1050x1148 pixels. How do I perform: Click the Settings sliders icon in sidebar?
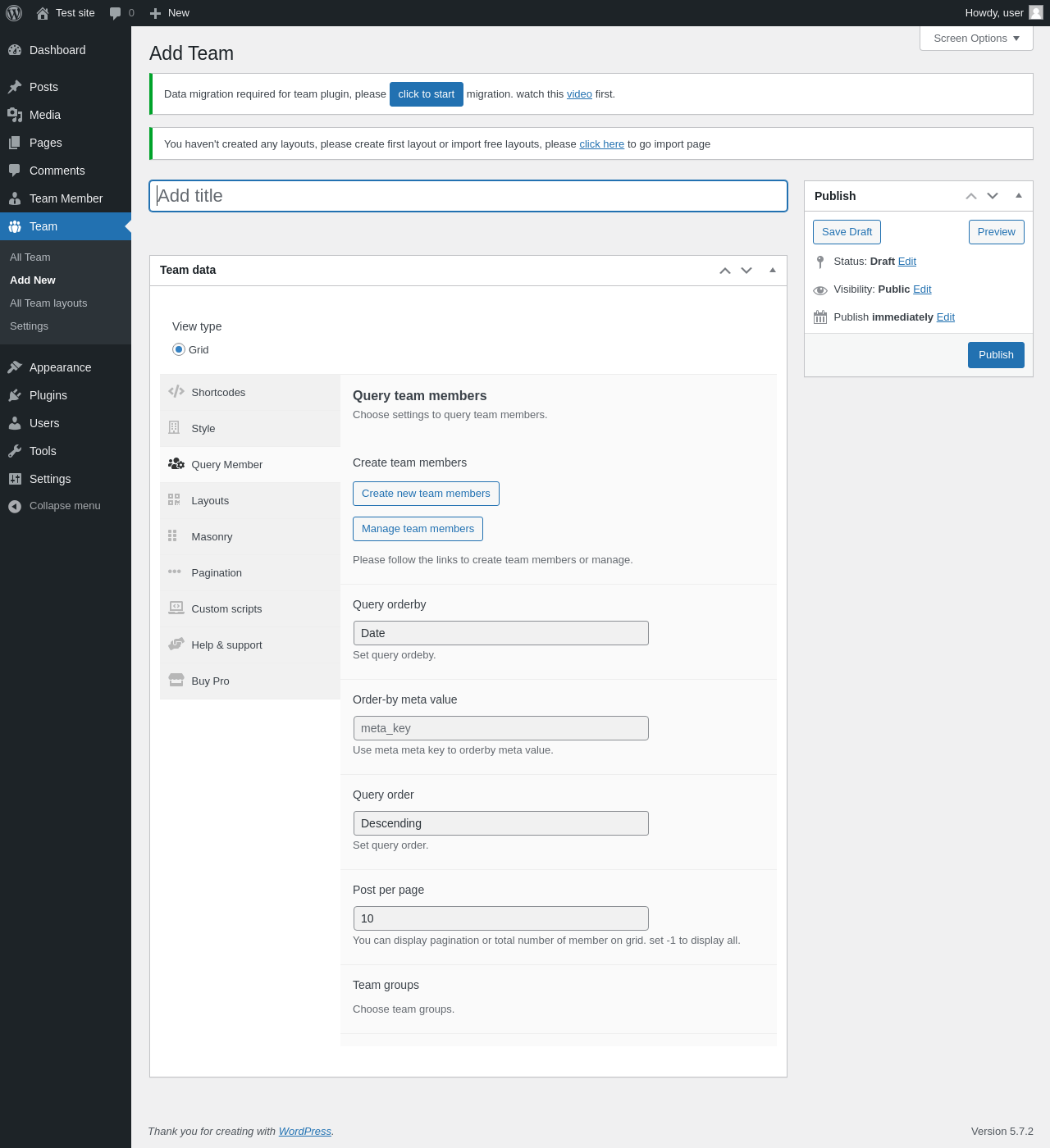coord(15,479)
